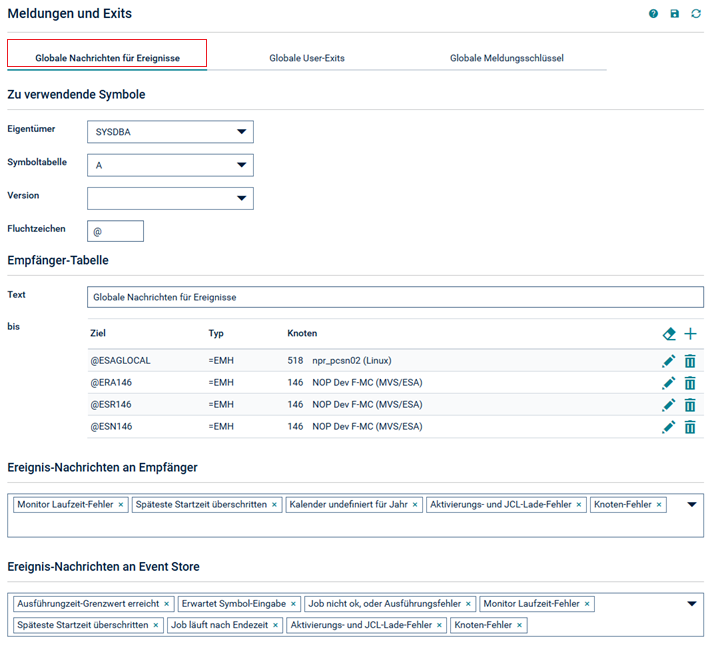Expand Ereignis-Nachrichten an Empfänger multiselect arrow

point(691,505)
